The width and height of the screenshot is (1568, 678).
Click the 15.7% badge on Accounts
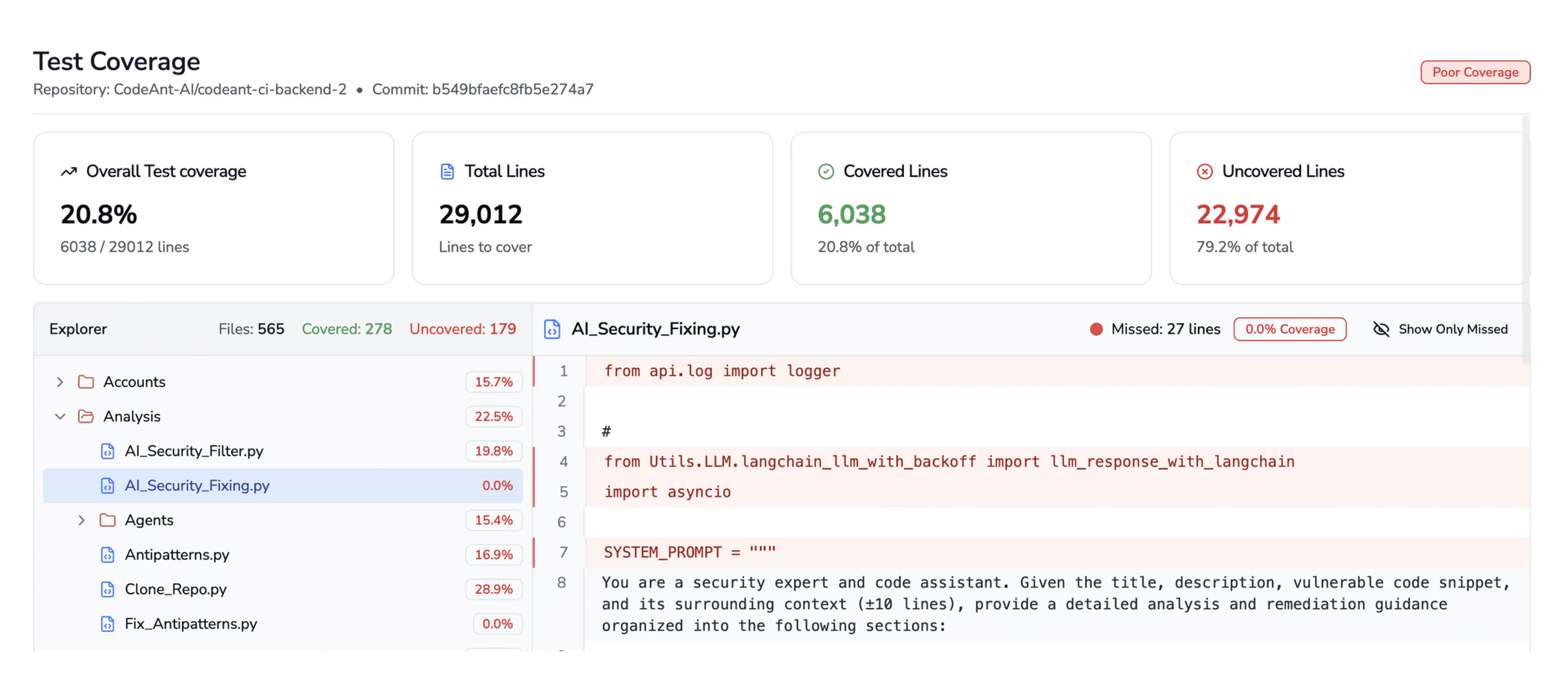494,382
